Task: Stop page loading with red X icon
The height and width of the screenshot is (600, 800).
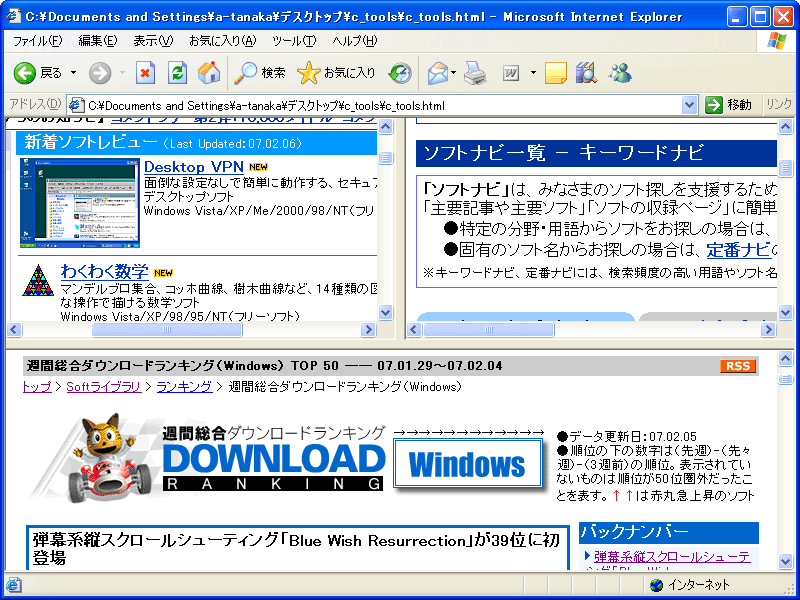Action: [x=145, y=73]
